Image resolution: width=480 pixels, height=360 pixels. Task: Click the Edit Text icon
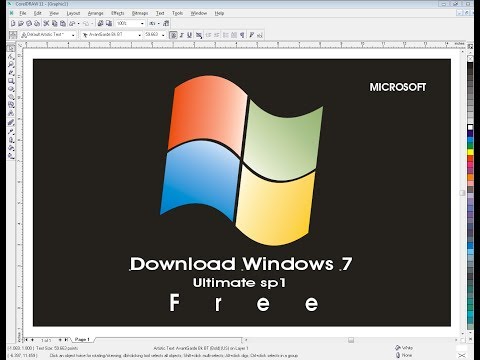tap(259, 35)
